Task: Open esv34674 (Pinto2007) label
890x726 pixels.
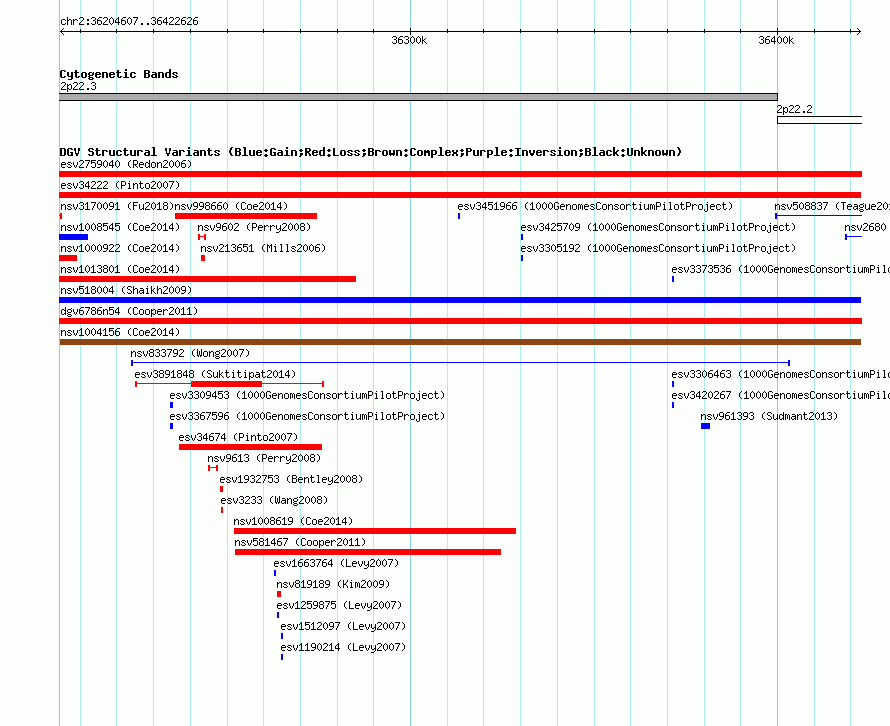Action: click(x=238, y=437)
